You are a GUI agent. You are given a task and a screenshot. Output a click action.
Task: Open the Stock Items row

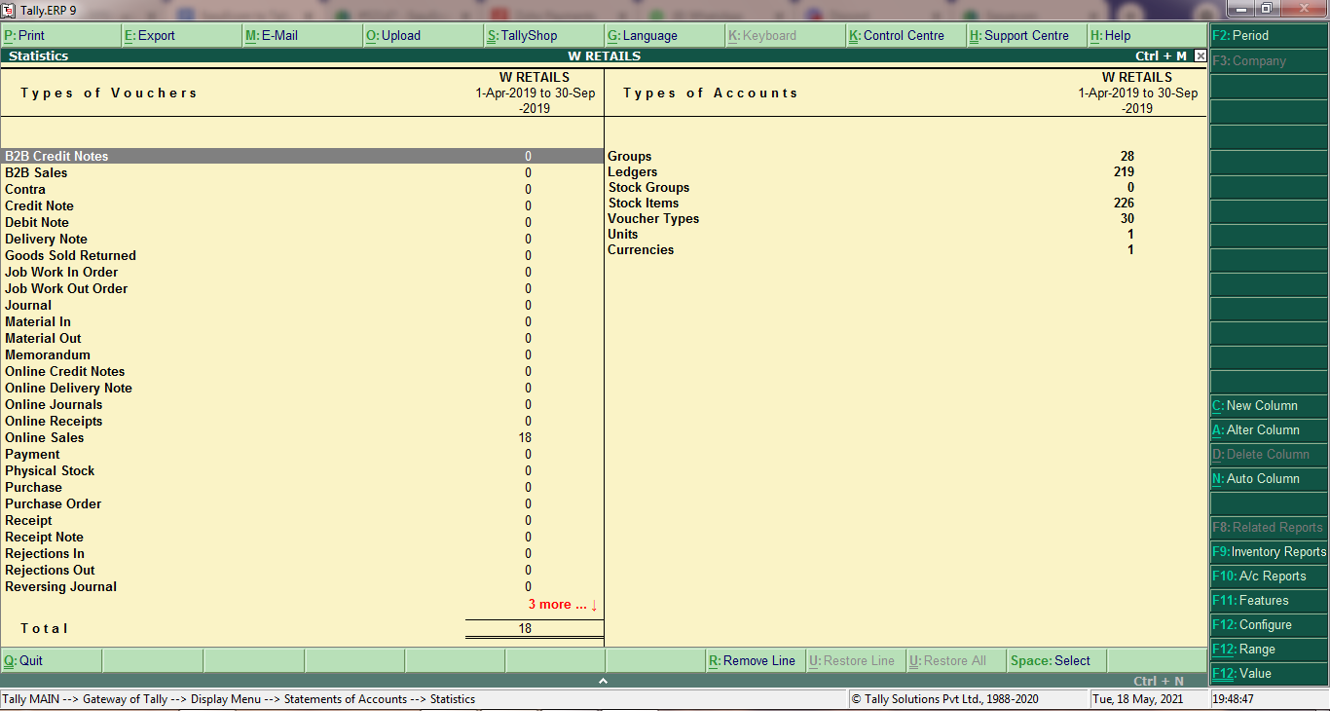click(x=906, y=203)
